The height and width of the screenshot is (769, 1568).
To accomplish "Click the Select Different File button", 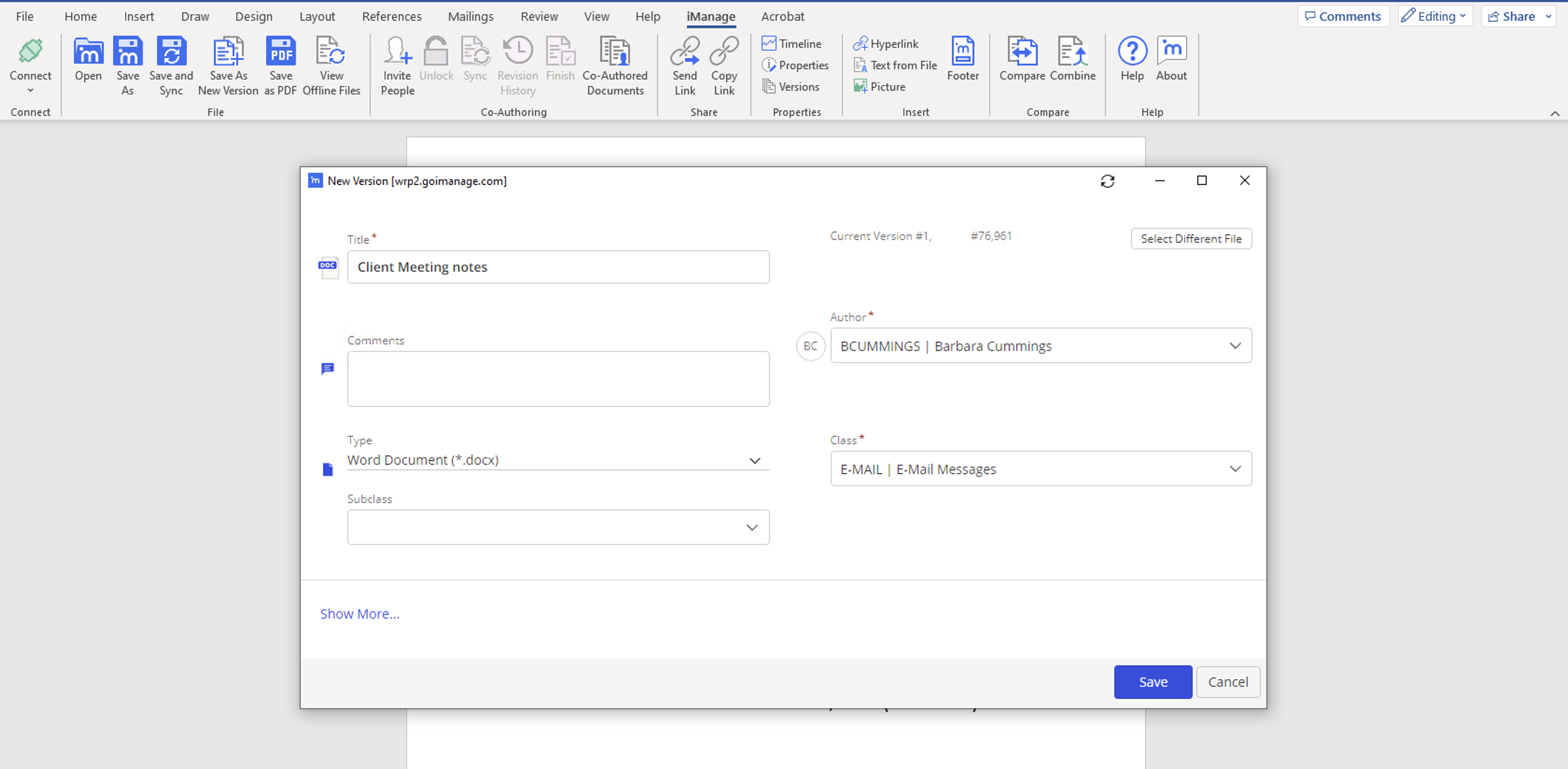I will point(1190,238).
